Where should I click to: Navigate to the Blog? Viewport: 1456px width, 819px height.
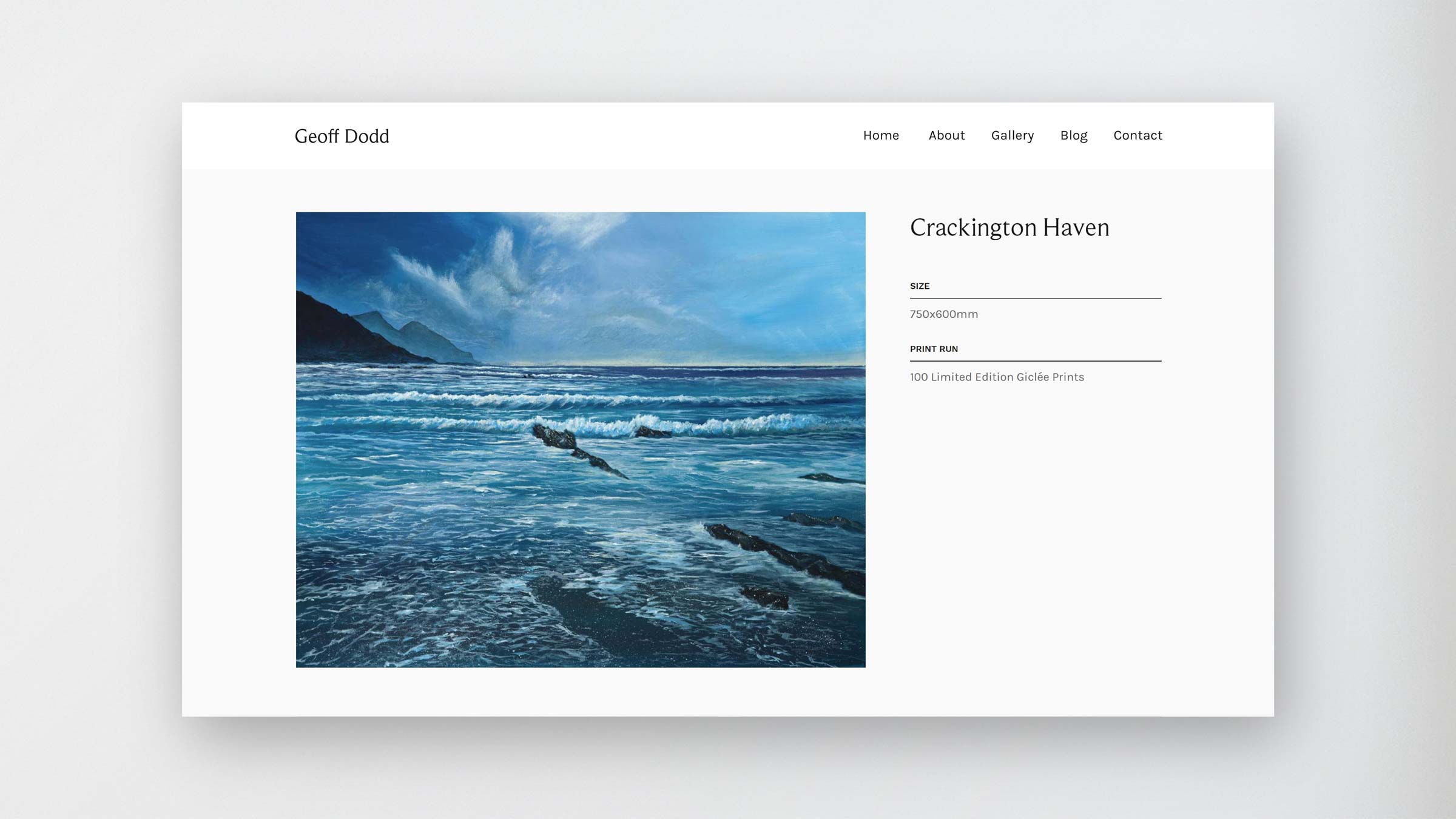(1073, 135)
